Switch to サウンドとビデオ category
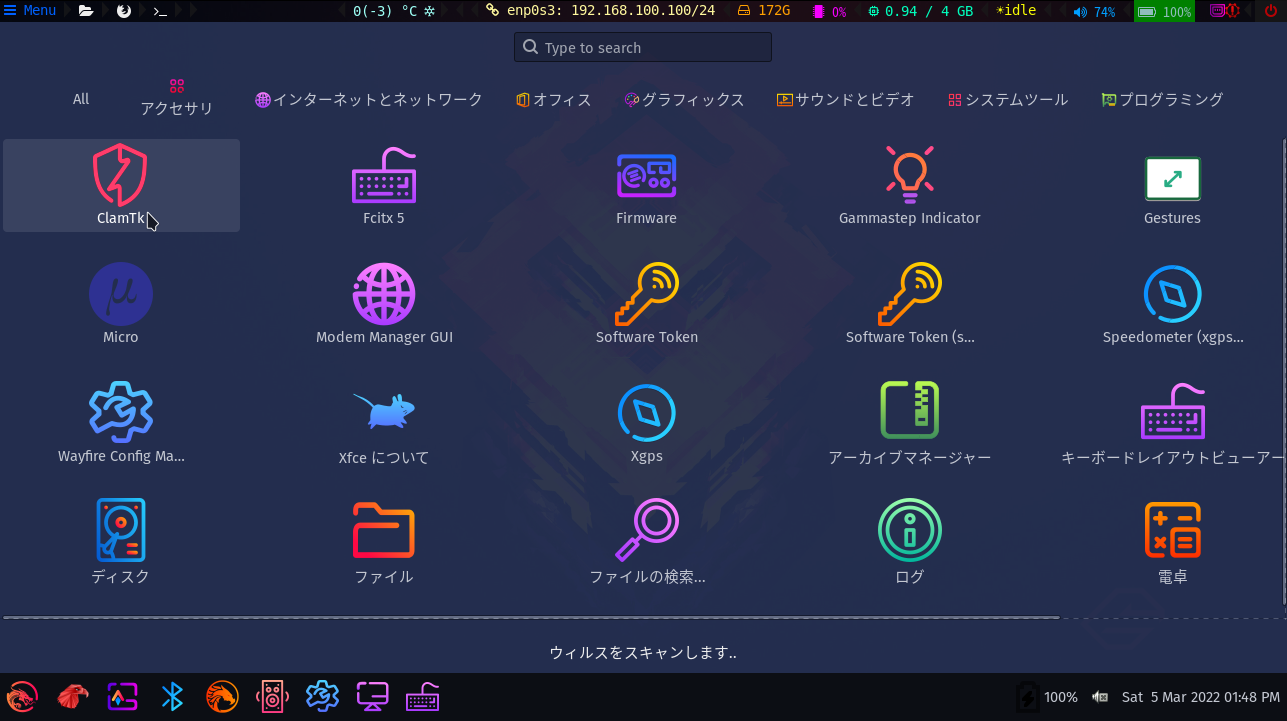This screenshot has height=721, width=1287. 846,99
